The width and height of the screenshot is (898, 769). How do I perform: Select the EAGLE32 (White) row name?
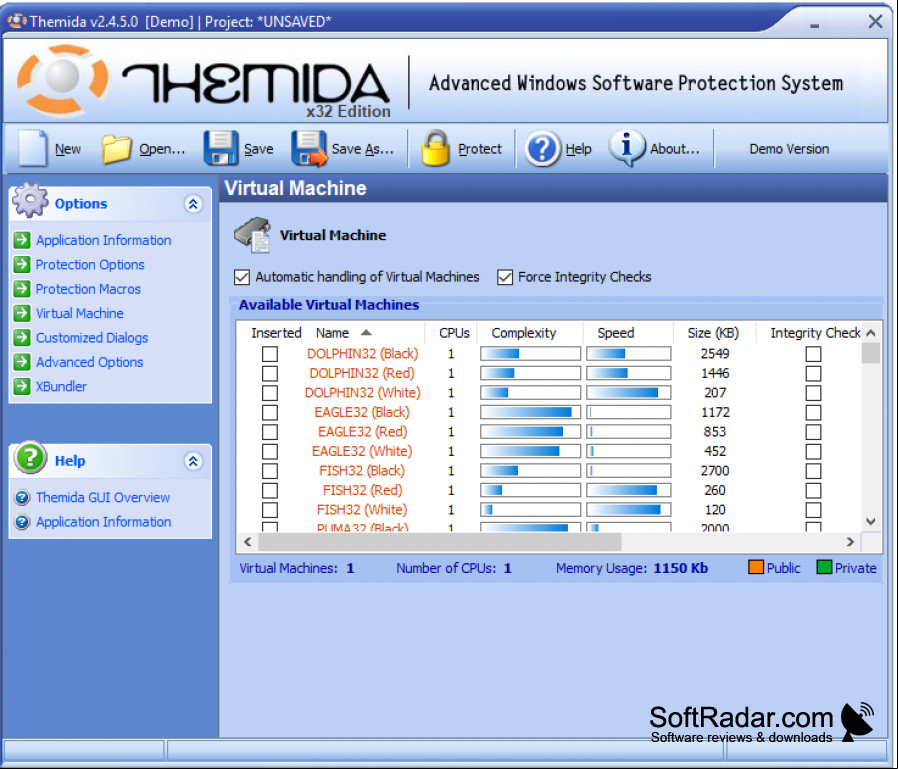[362, 451]
